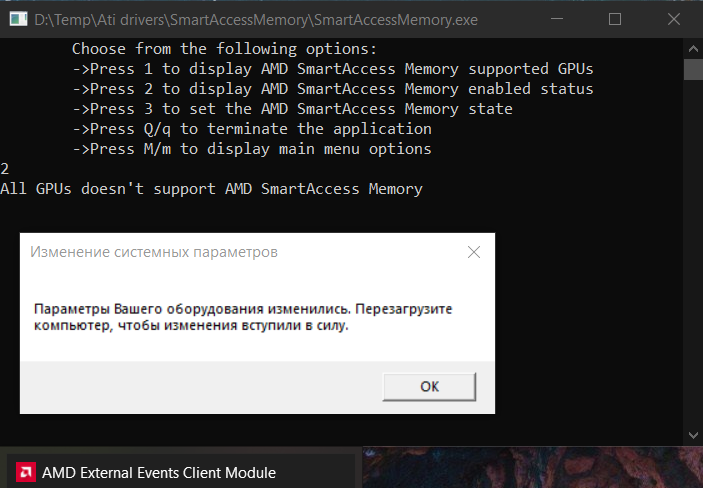Click the console scrollbar up arrow
703x488 pixels.
(x=692, y=49)
